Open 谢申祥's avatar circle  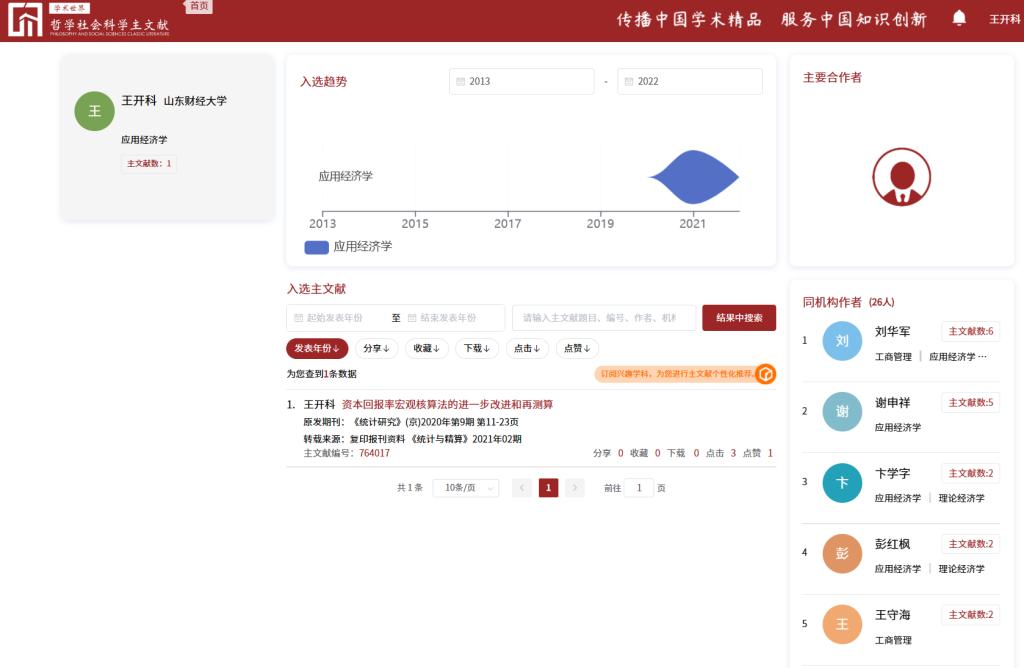click(x=842, y=411)
